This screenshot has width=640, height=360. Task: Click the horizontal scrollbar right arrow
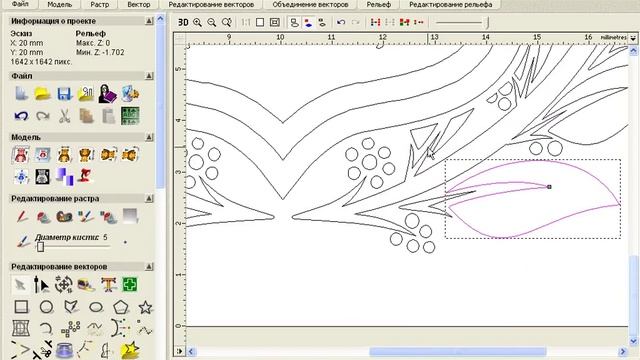623,351
